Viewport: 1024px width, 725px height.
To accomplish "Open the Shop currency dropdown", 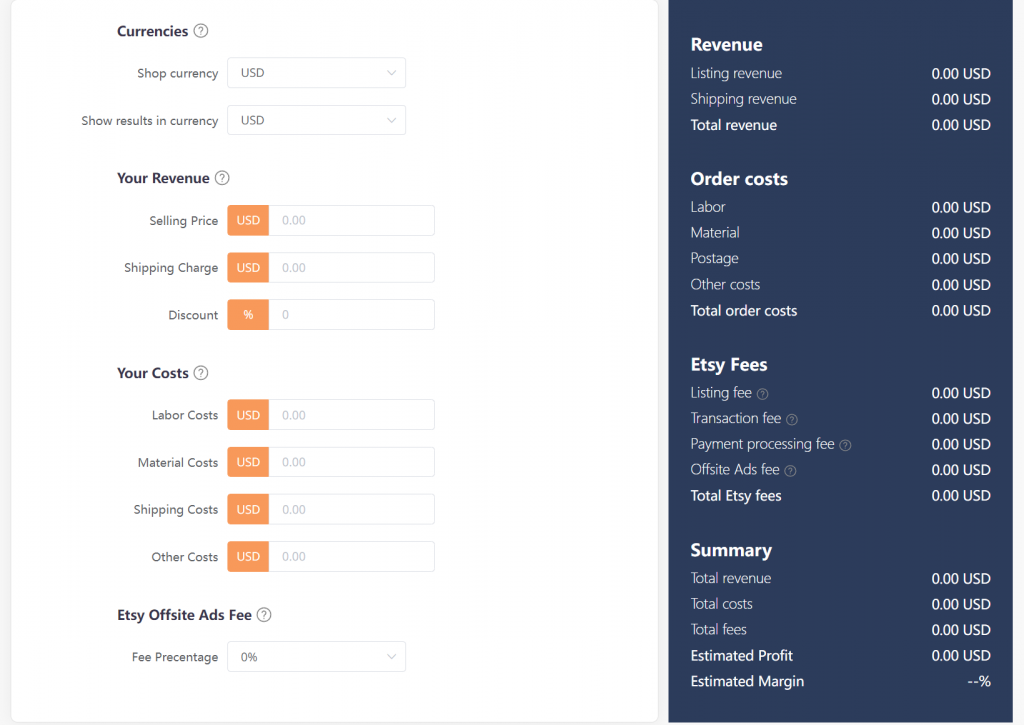I will 316,72.
